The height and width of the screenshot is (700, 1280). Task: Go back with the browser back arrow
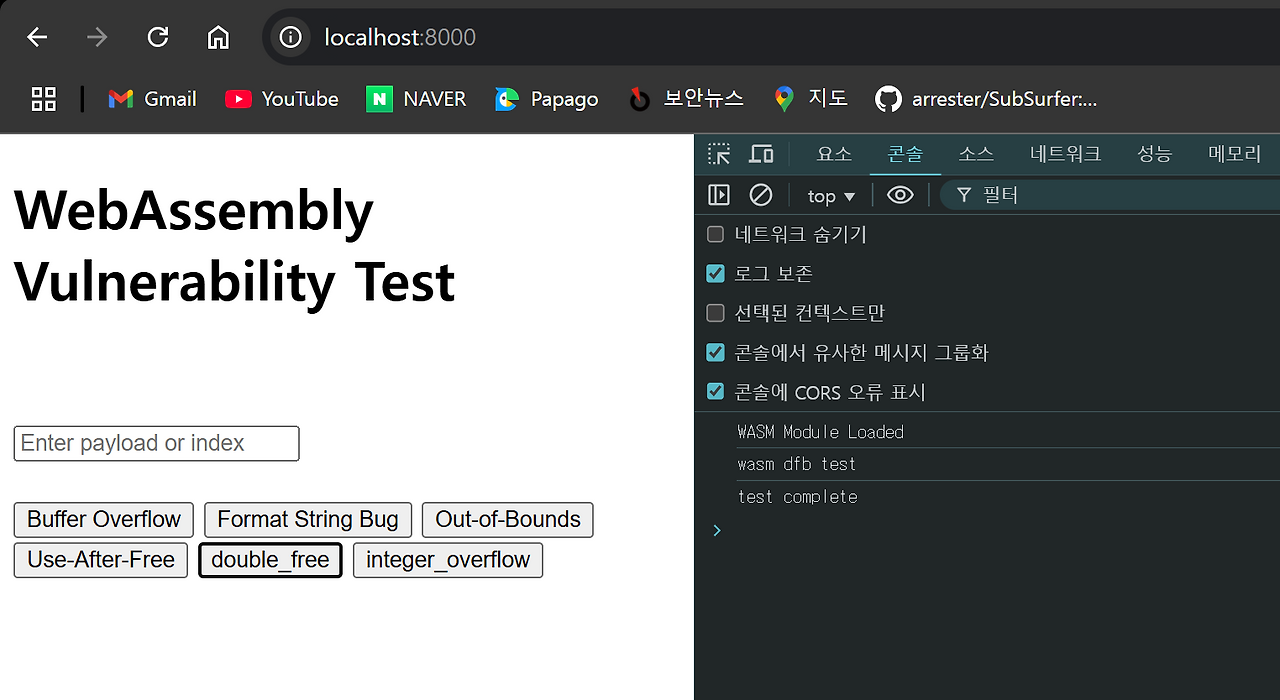(37, 38)
